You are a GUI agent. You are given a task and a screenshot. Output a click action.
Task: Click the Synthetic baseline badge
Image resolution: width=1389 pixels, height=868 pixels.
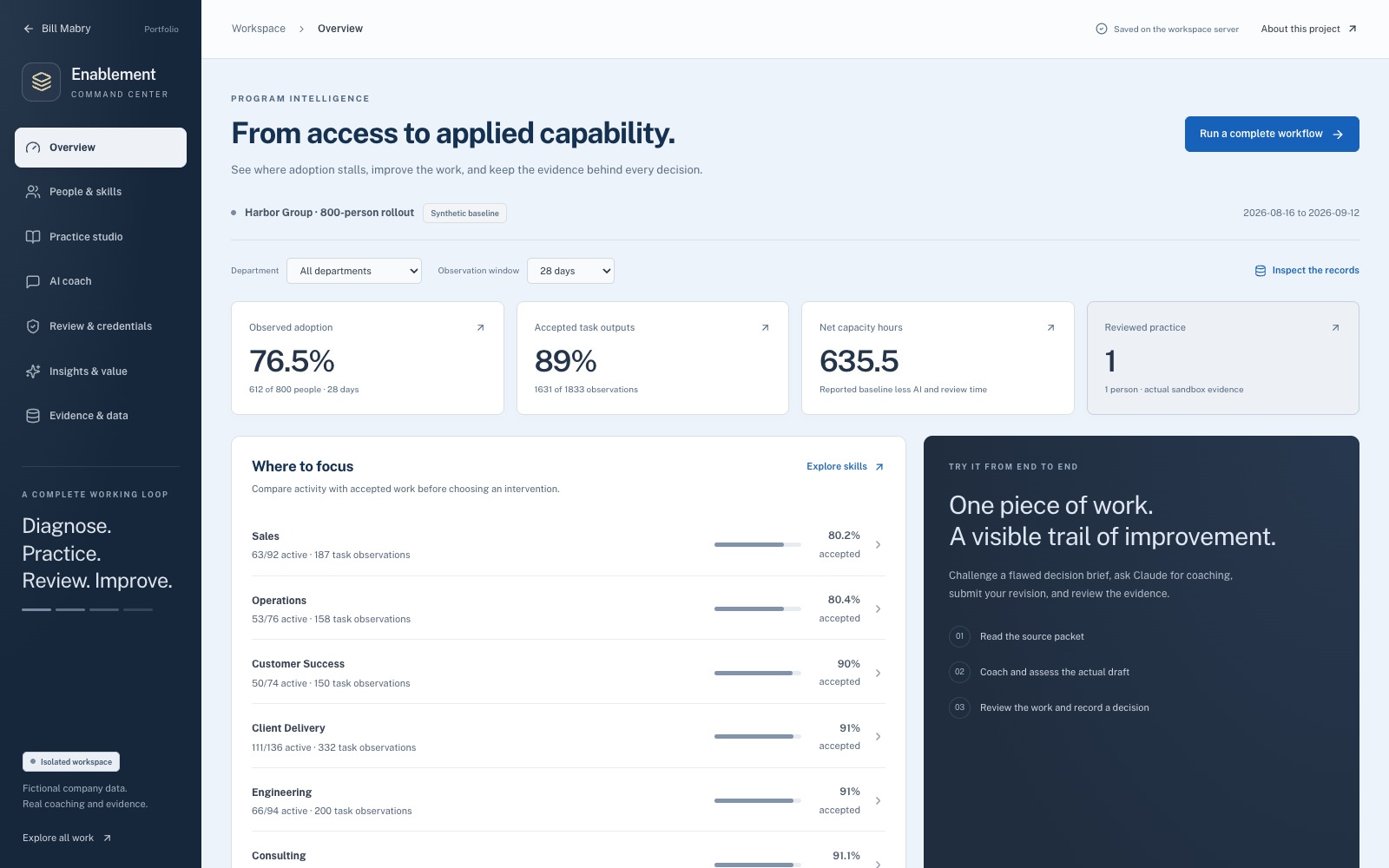[x=464, y=214]
